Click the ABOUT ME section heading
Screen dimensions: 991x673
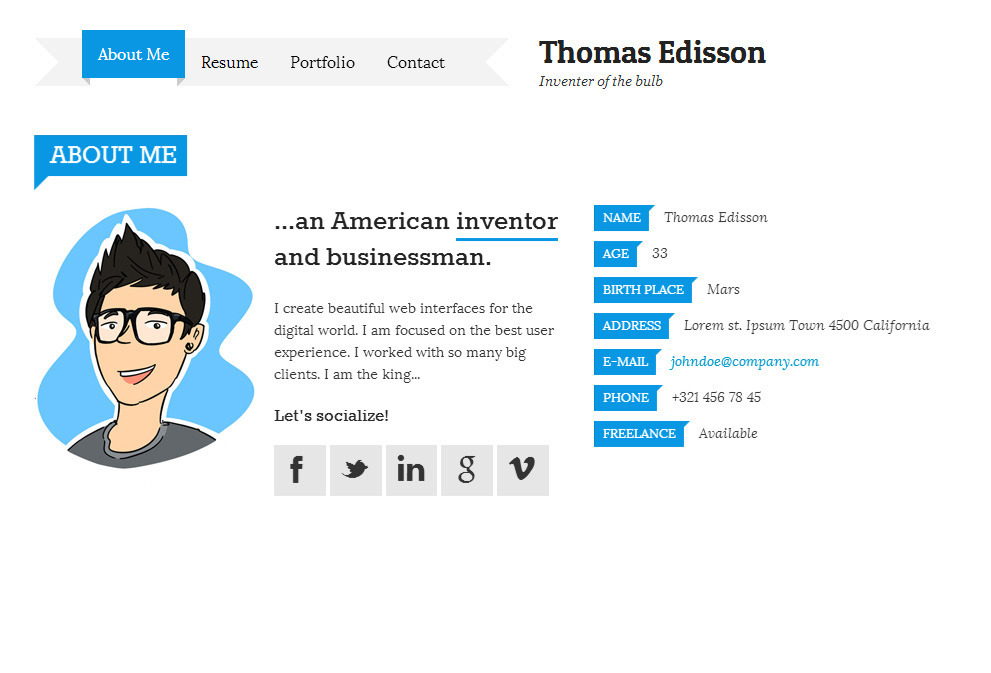tap(112, 155)
